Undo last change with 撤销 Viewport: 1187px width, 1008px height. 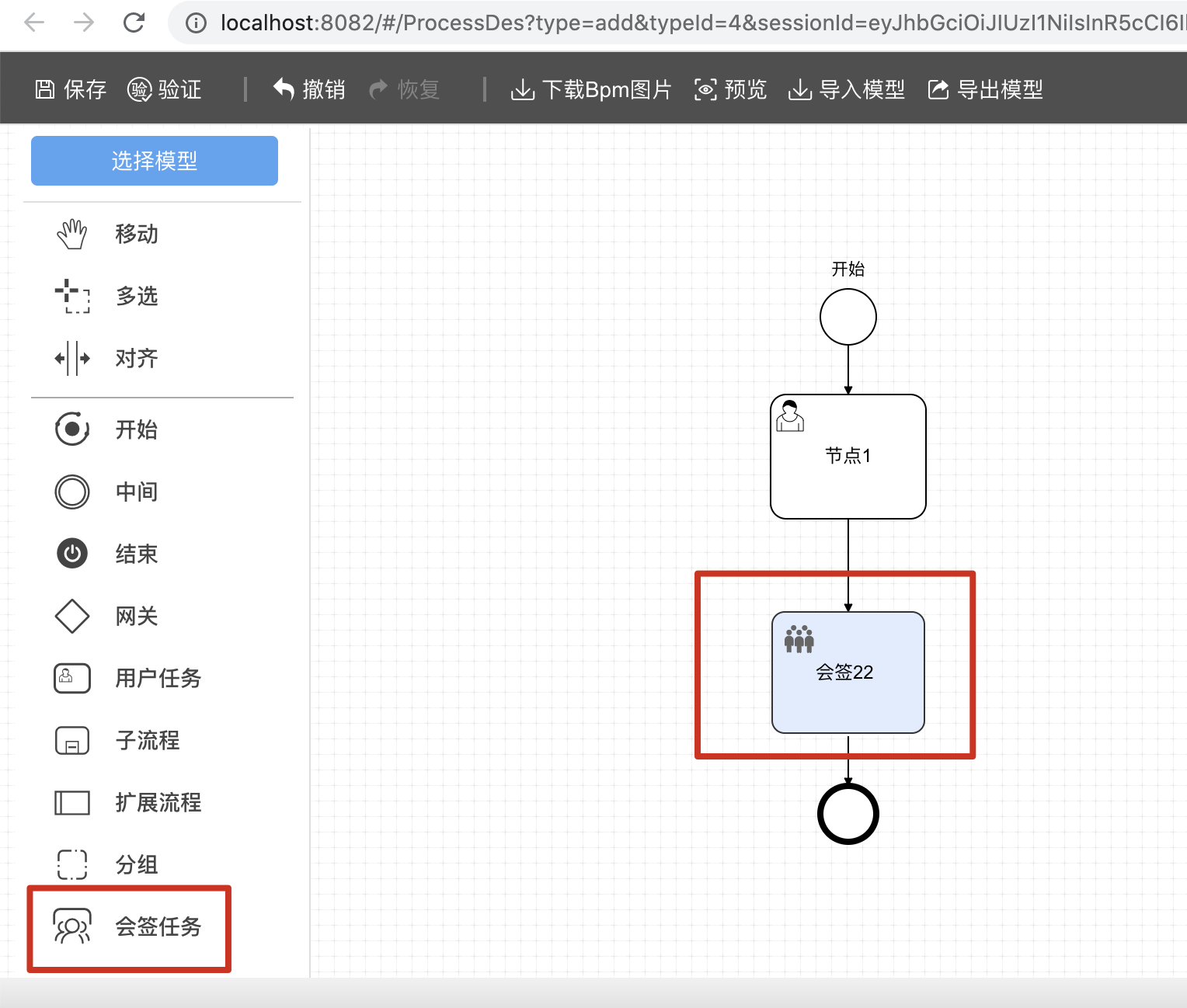[x=308, y=89]
